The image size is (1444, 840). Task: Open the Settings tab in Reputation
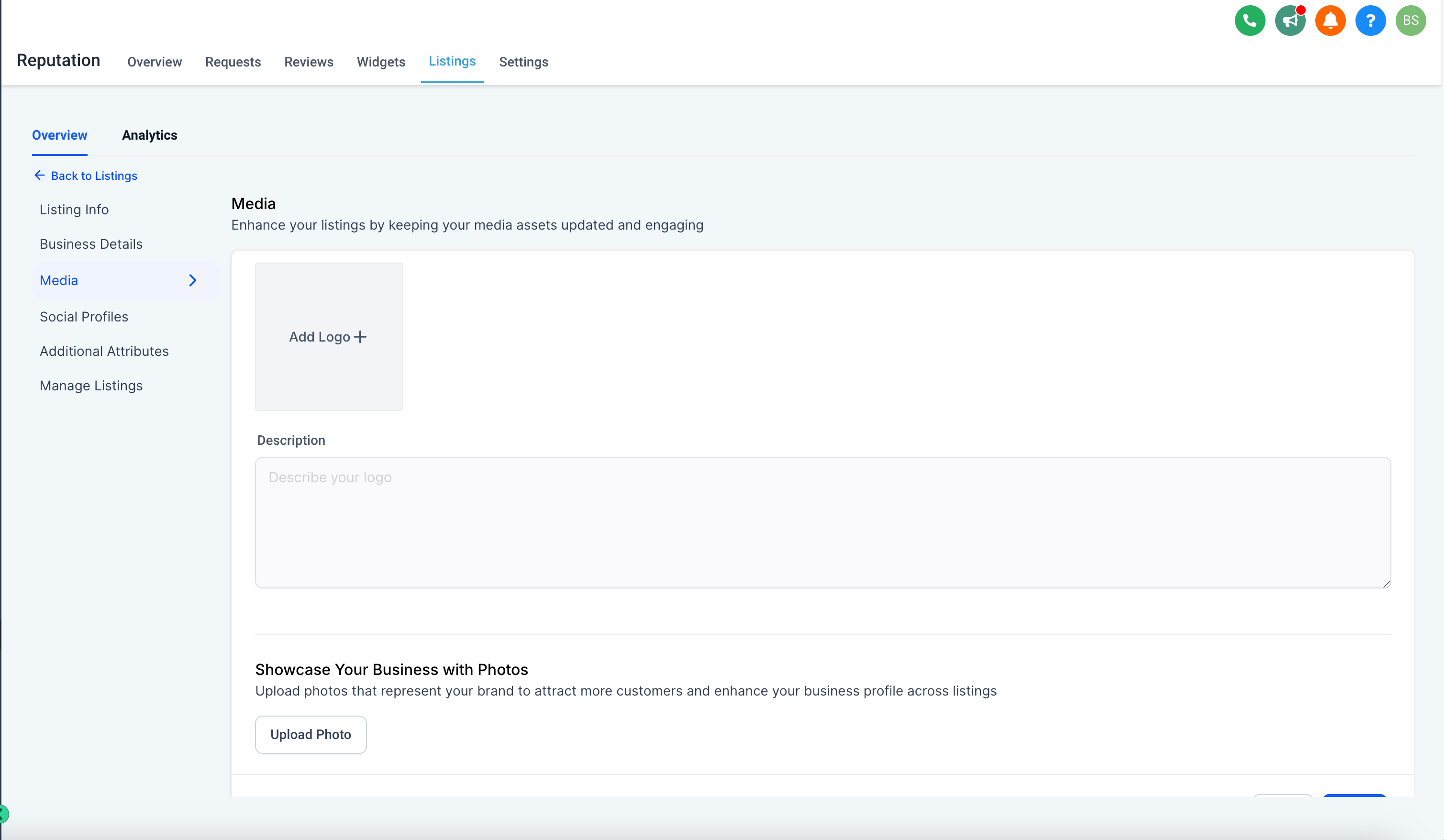[523, 62]
